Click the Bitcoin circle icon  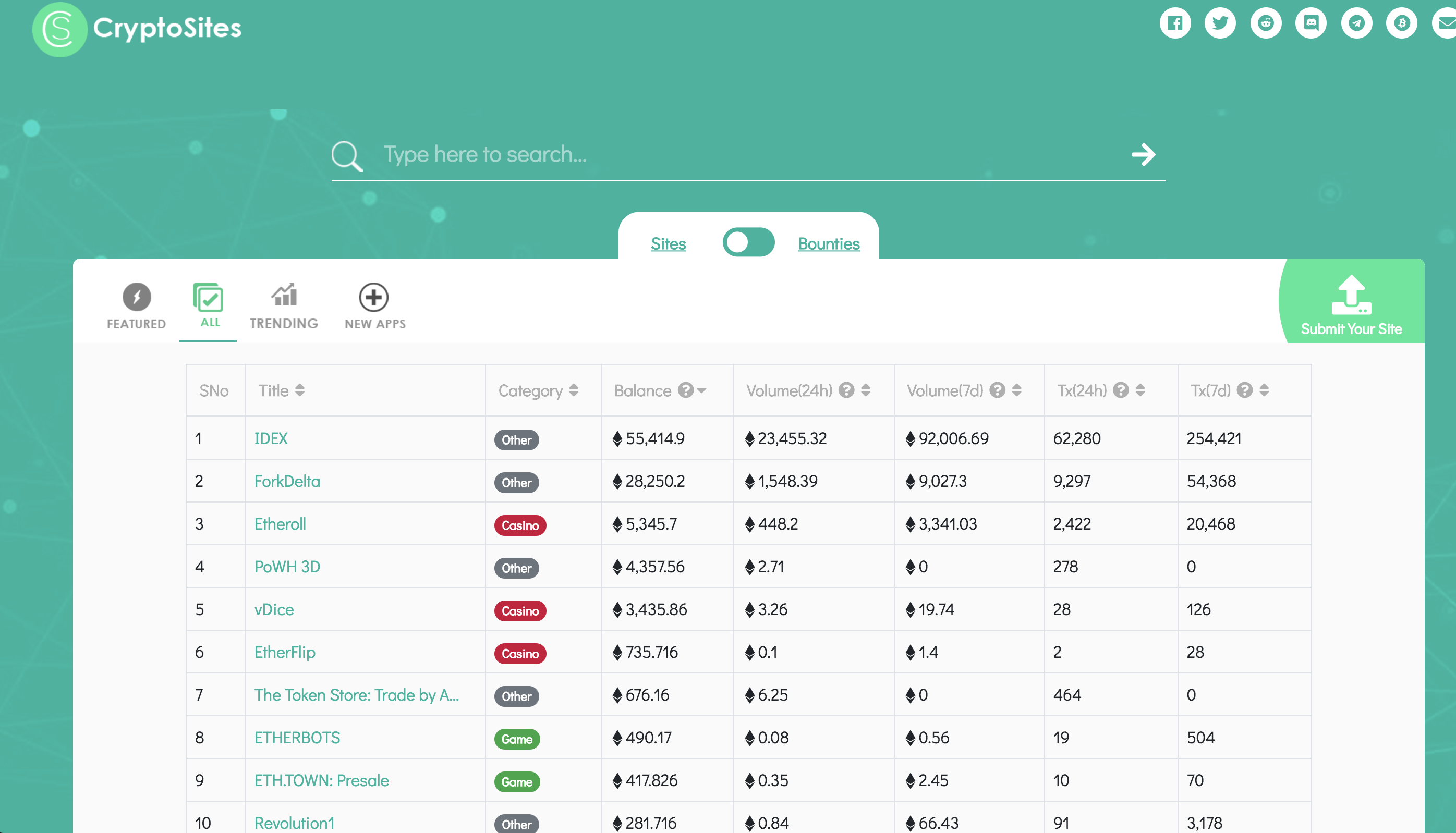pos(1401,23)
